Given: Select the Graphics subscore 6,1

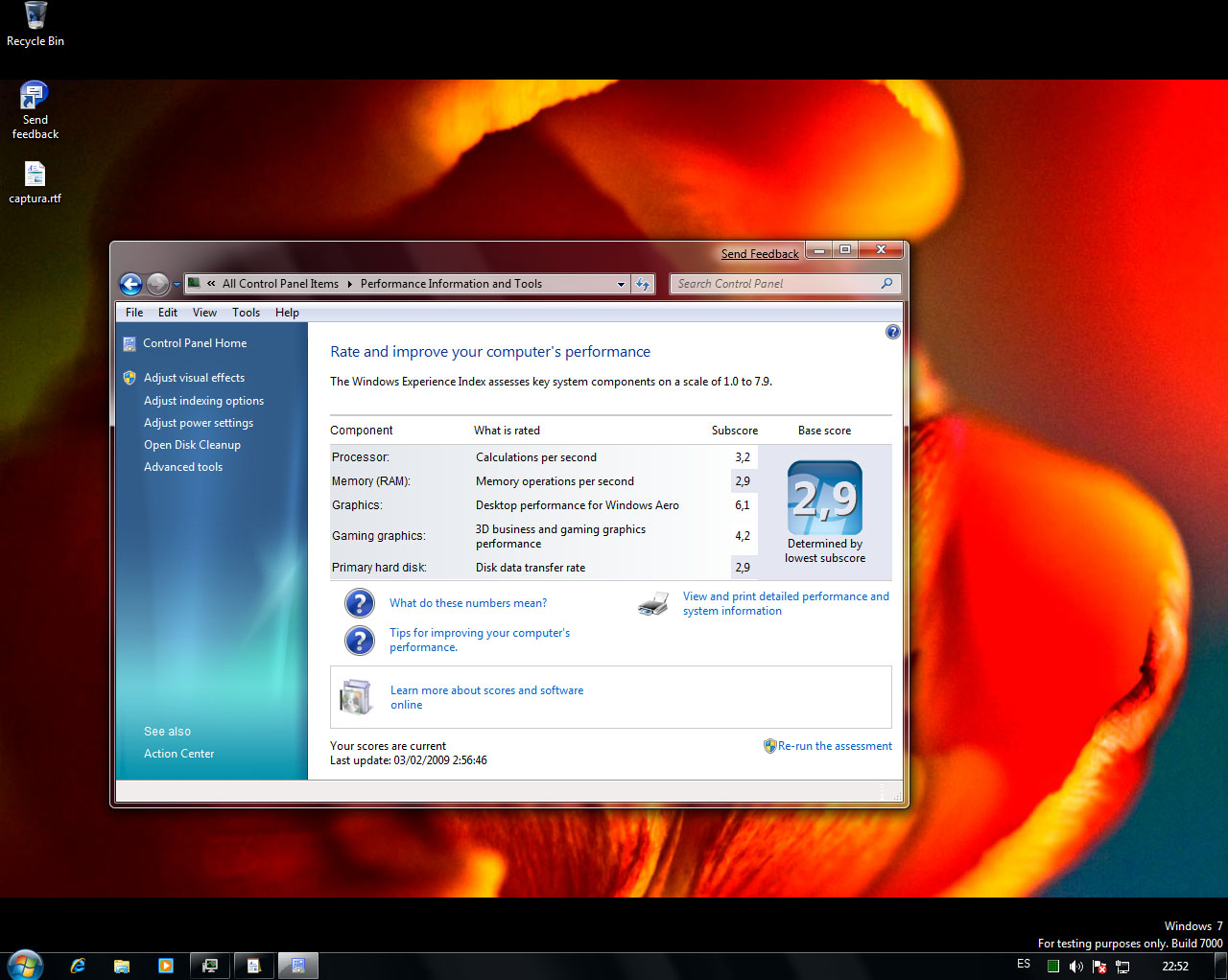Looking at the screenshot, I should 743,505.
